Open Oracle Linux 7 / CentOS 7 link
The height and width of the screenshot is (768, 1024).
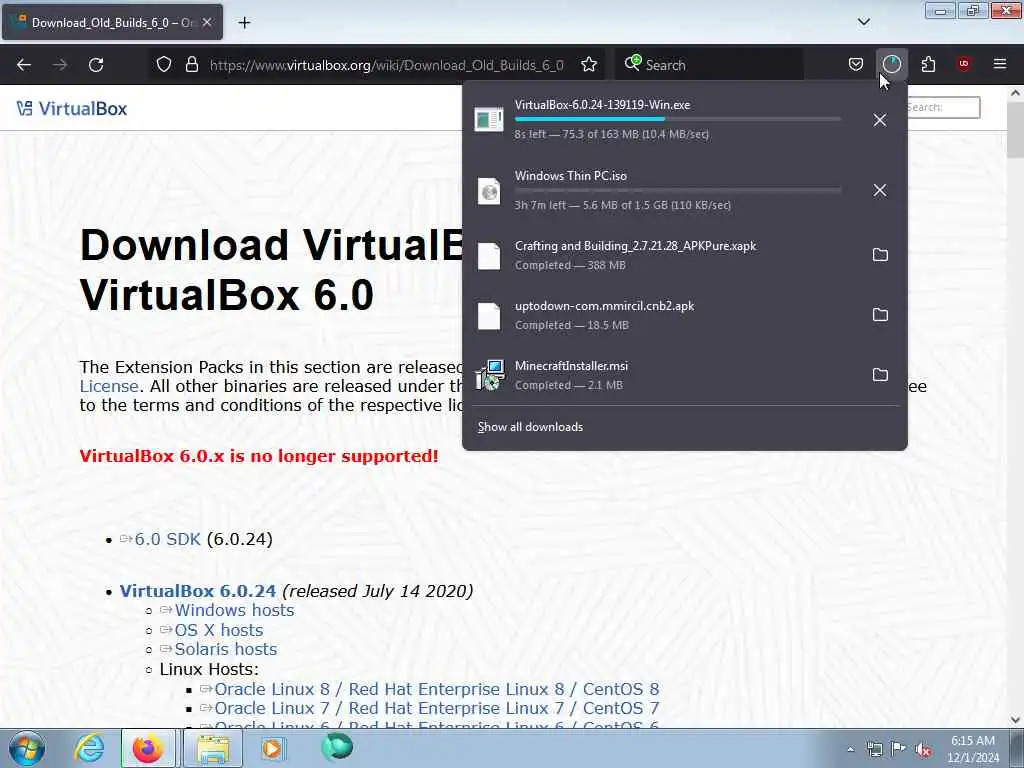tap(436, 708)
